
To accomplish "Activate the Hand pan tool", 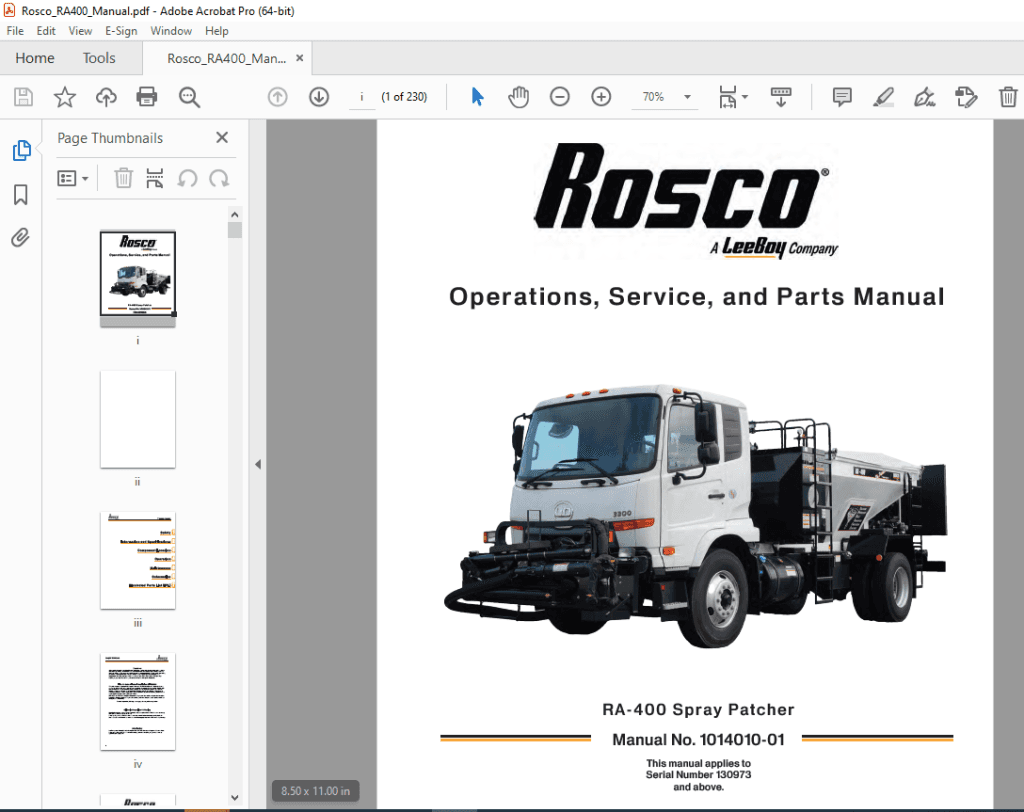I will (519, 97).
